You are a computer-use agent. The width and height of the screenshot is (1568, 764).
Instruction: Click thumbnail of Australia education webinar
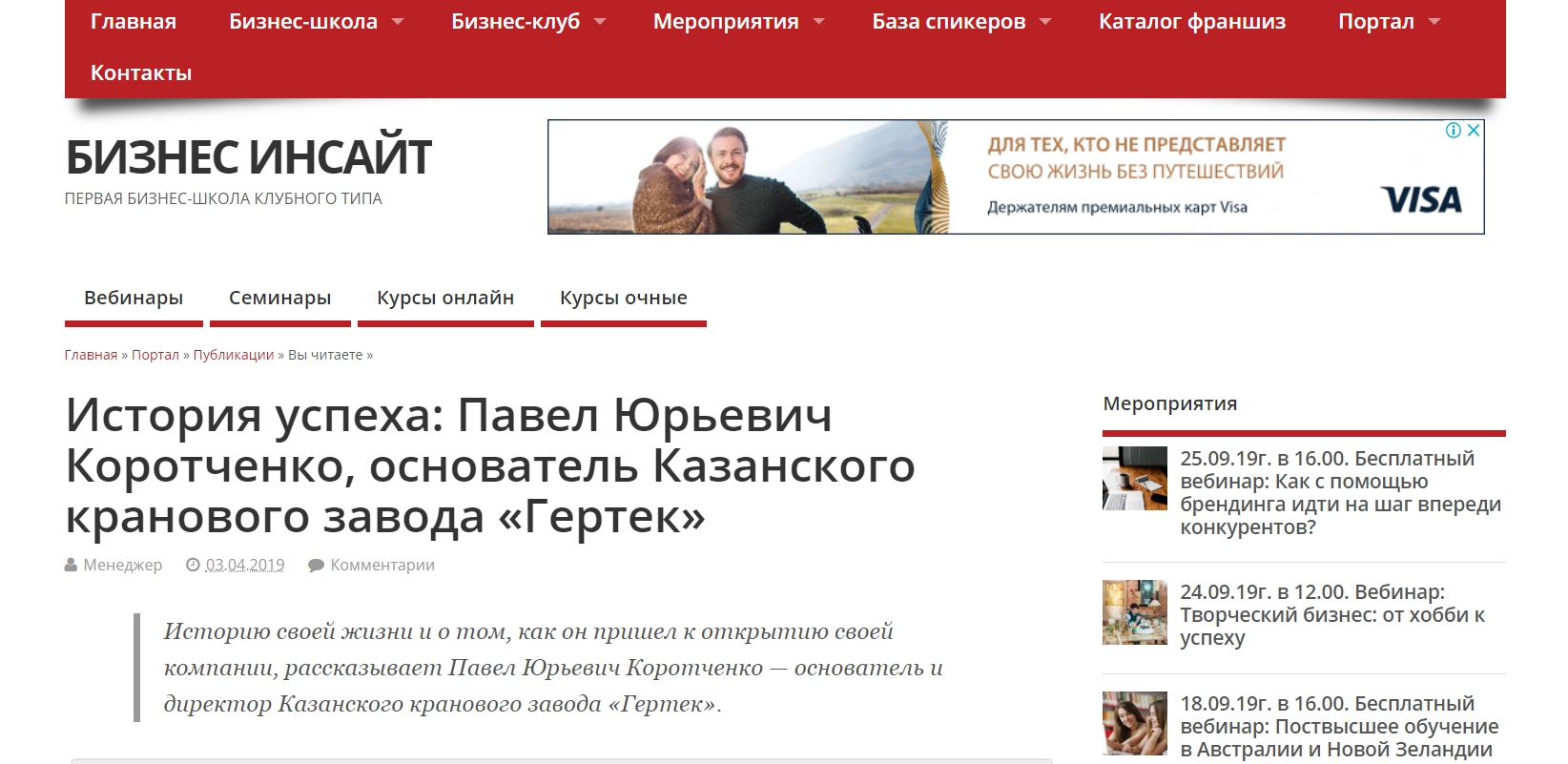pyautogui.click(x=1134, y=723)
